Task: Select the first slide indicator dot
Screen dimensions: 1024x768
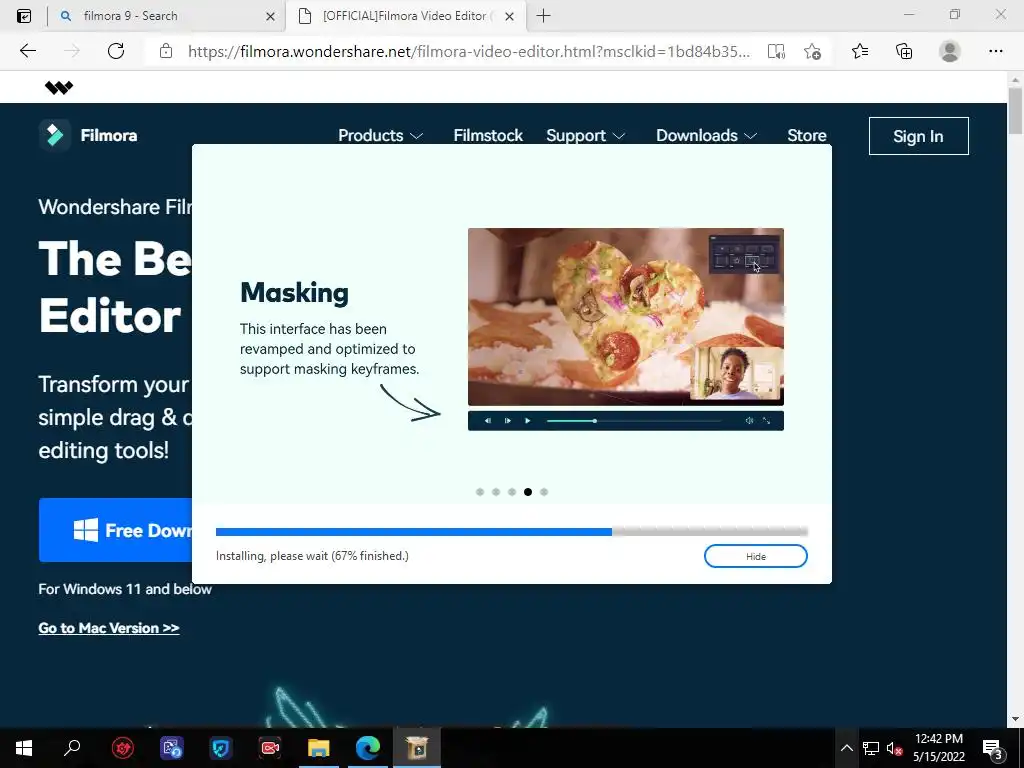Action: 480,492
